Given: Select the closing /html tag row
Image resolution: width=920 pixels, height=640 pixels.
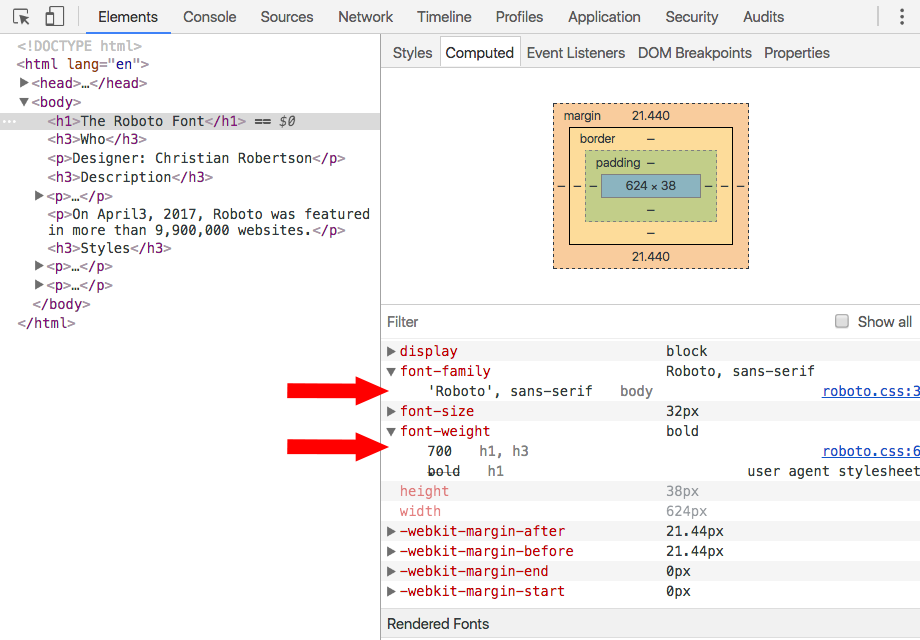Looking at the screenshot, I should point(46,323).
